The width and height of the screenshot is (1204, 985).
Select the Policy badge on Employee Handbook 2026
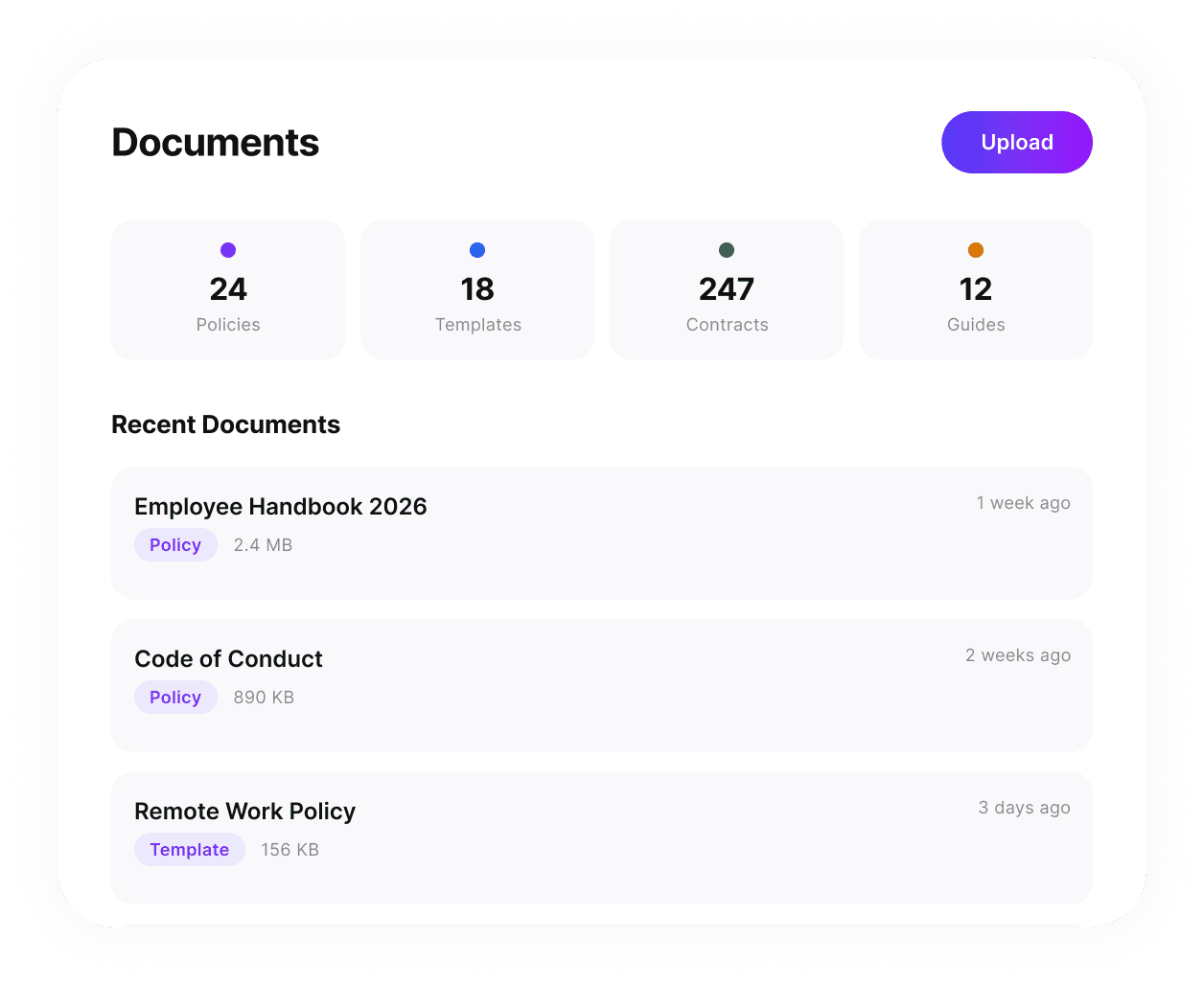[x=175, y=544]
